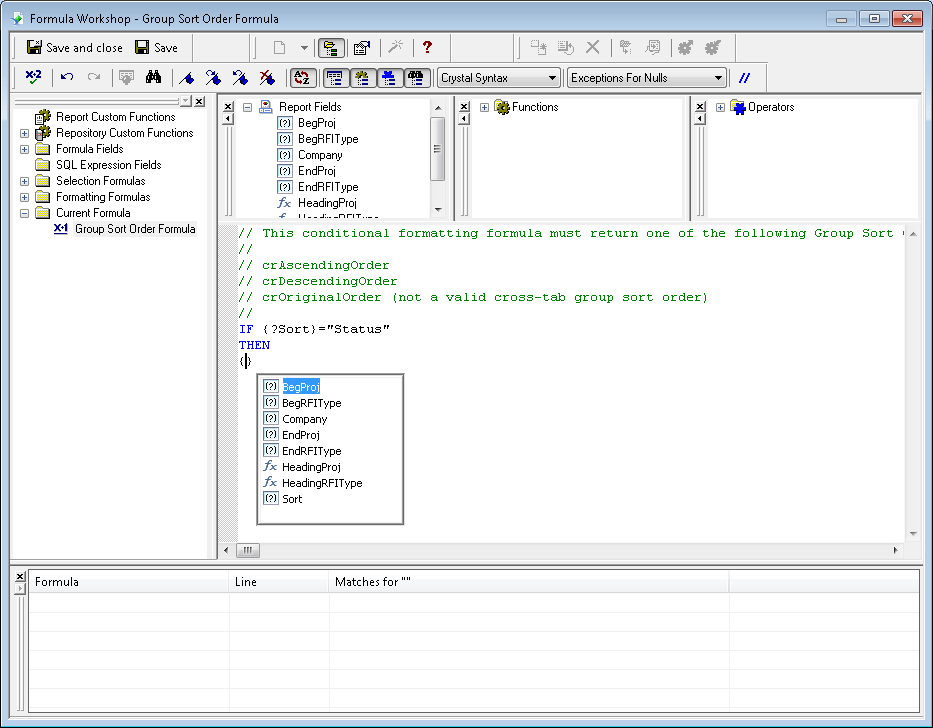Image resolution: width=933 pixels, height=728 pixels.
Task: Choose Sort from the autocomplete list
Action: (292, 499)
